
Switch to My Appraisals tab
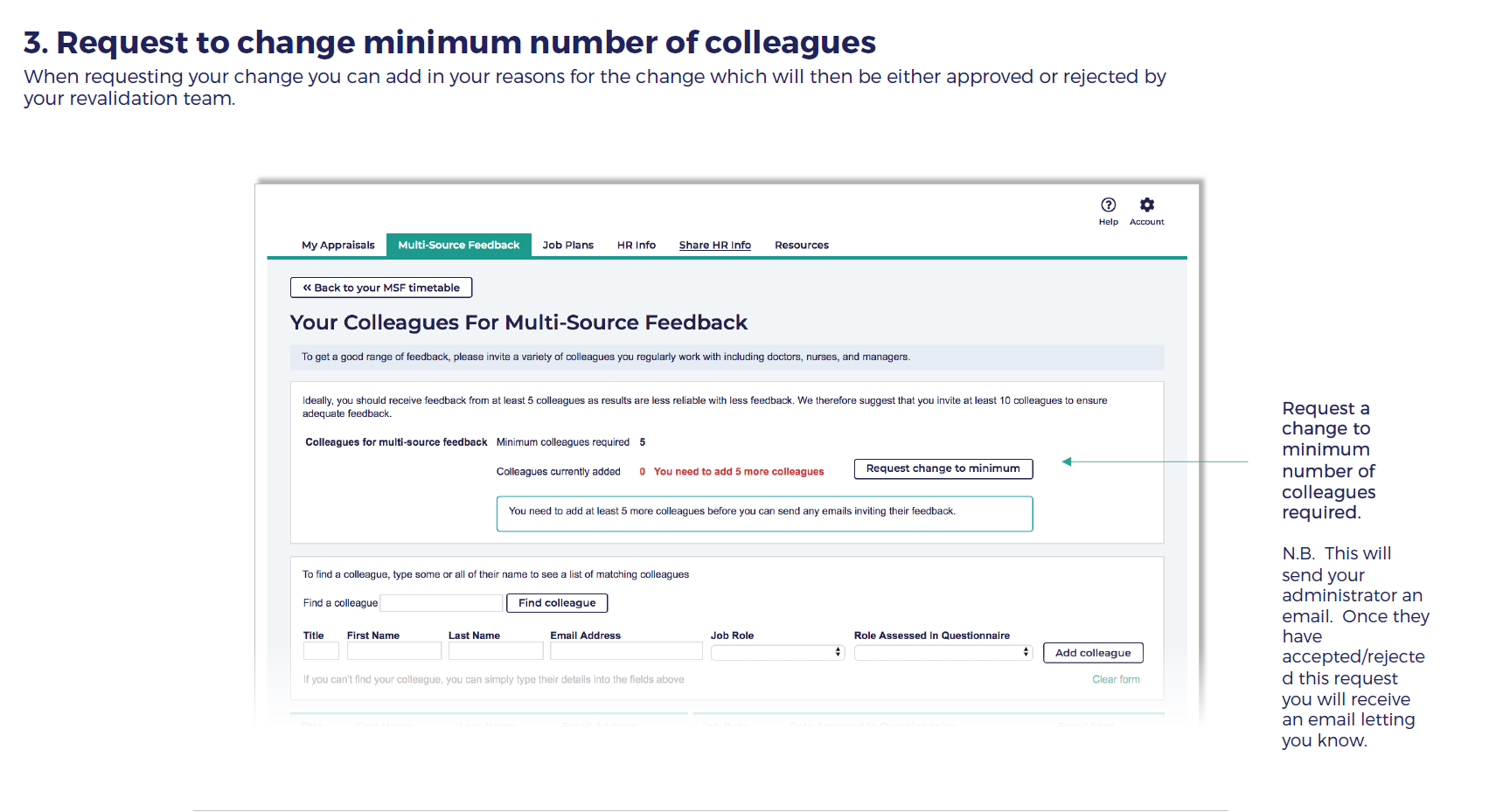pyautogui.click(x=337, y=246)
